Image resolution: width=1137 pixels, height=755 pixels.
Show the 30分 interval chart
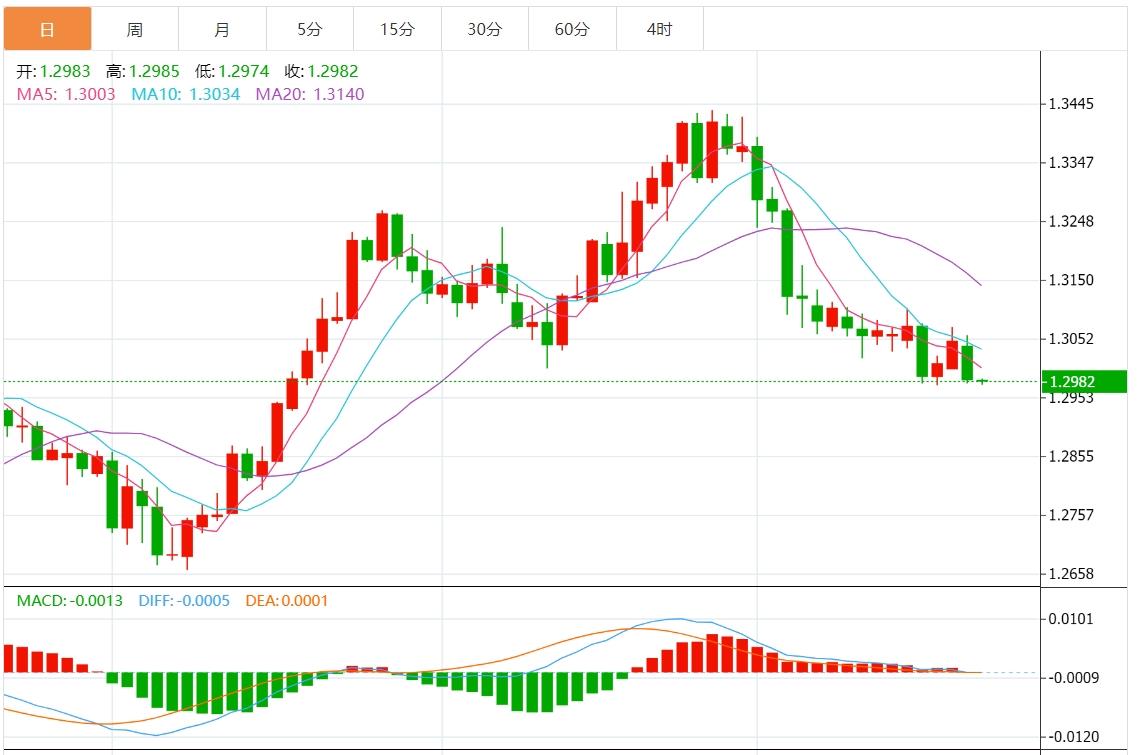485,29
